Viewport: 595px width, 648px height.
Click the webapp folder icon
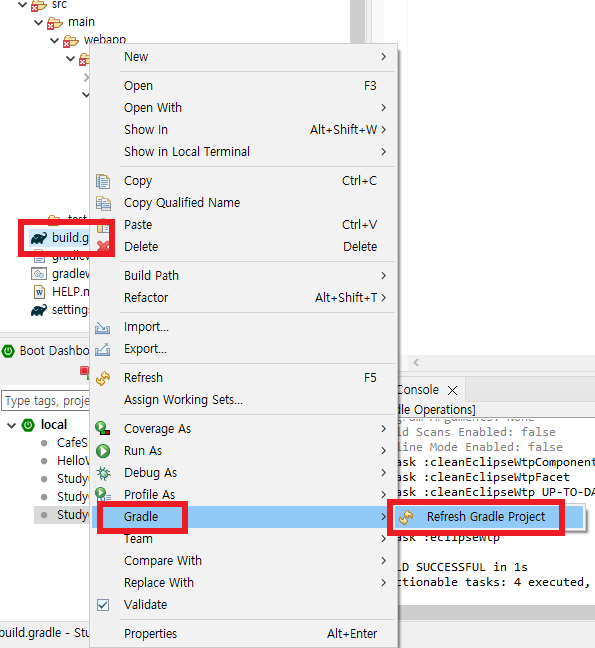[x=70, y=41]
